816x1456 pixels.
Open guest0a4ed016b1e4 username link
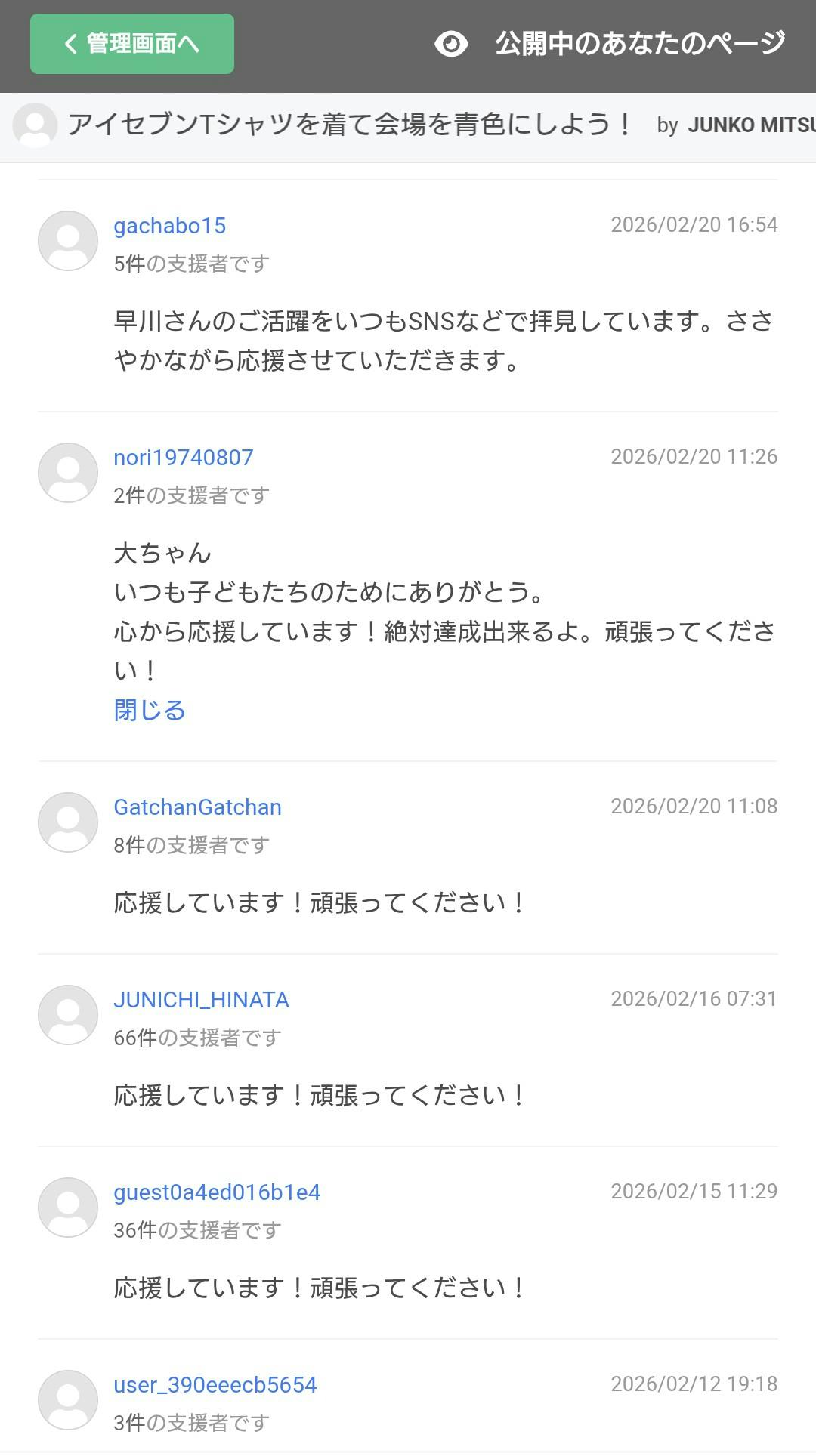(x=217, y=1192)
